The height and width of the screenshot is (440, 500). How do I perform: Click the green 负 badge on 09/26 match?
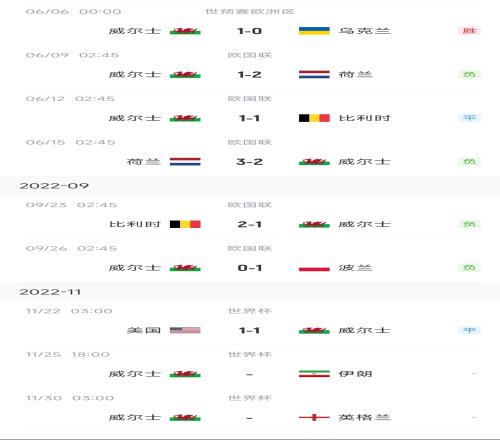pos(469,267)
